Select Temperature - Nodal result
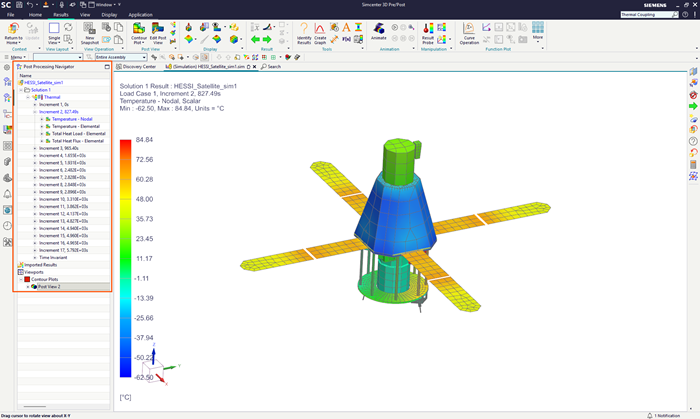Image resolution: width=700 pixels, height=419 pixels. (72, 119)
